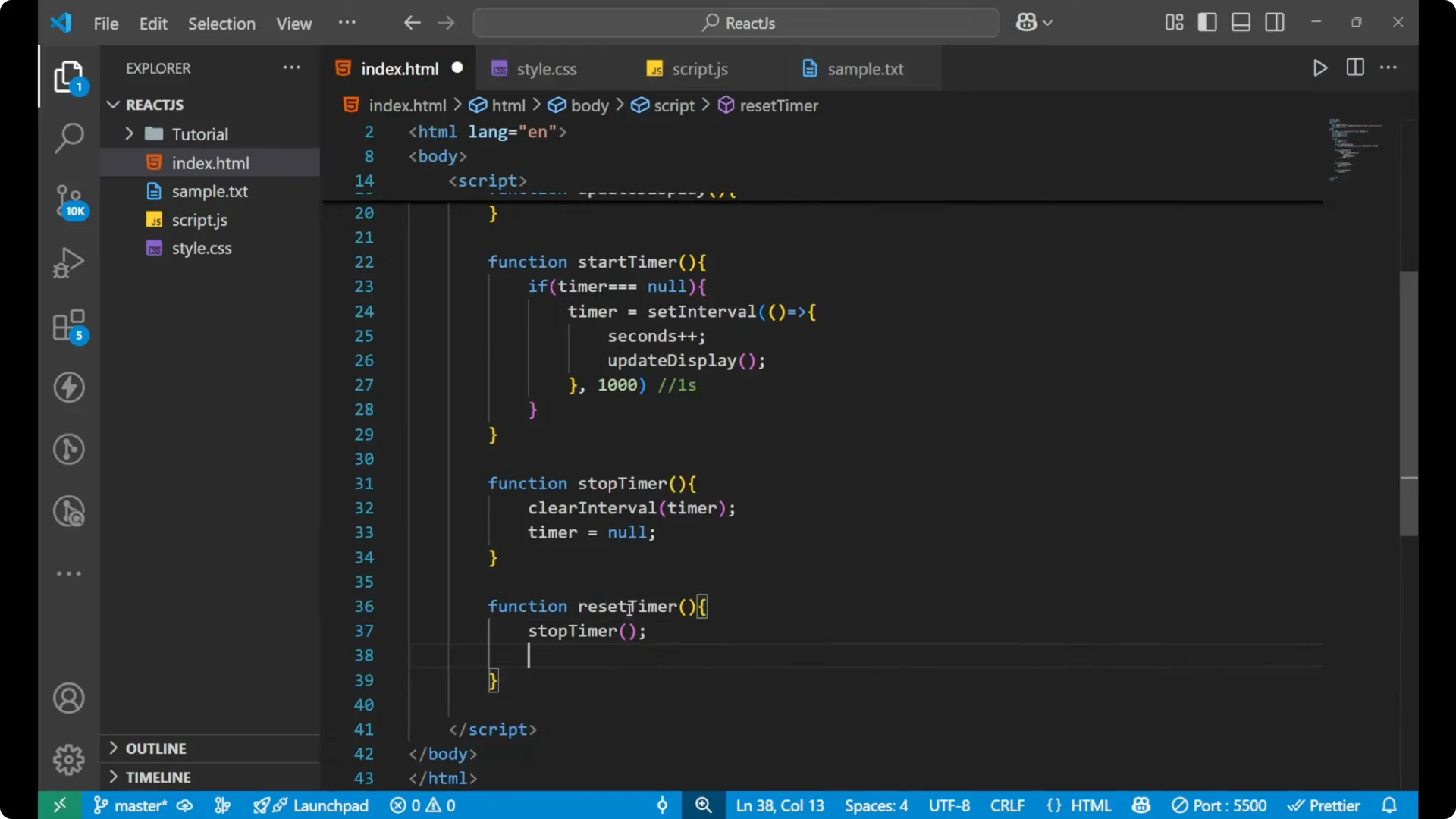Run the file with the play icon
Image resolution: width=1456 pixels, height=819 pixels.
point(1319,67)
